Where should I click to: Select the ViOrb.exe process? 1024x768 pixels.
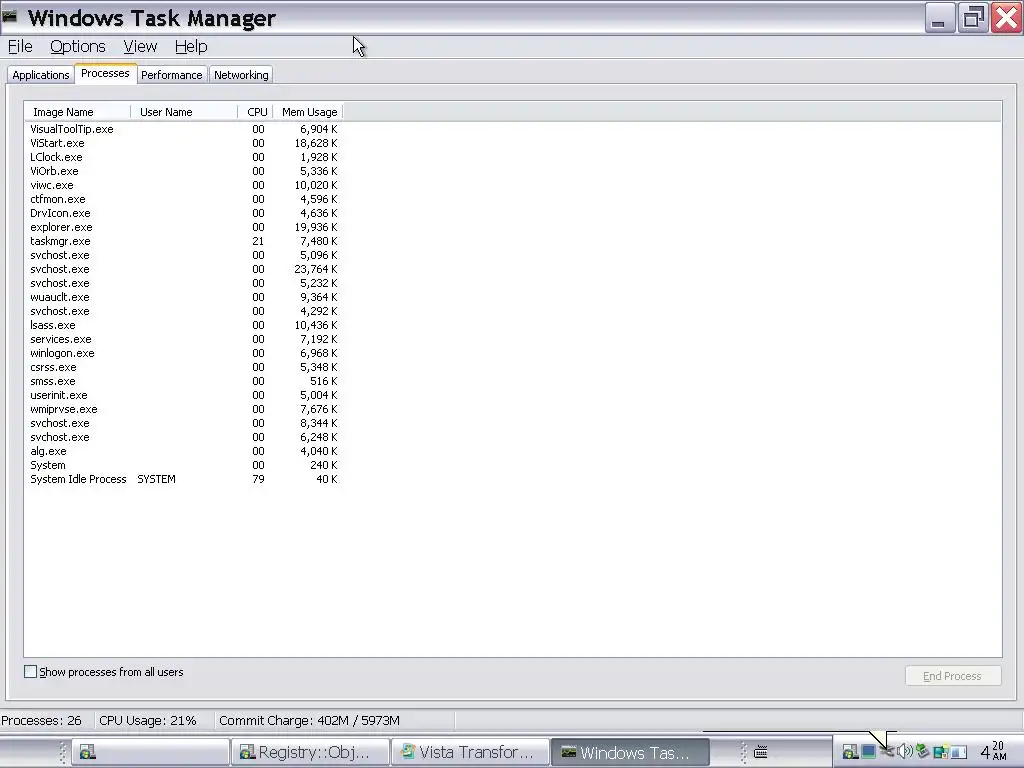coord(184,171)
